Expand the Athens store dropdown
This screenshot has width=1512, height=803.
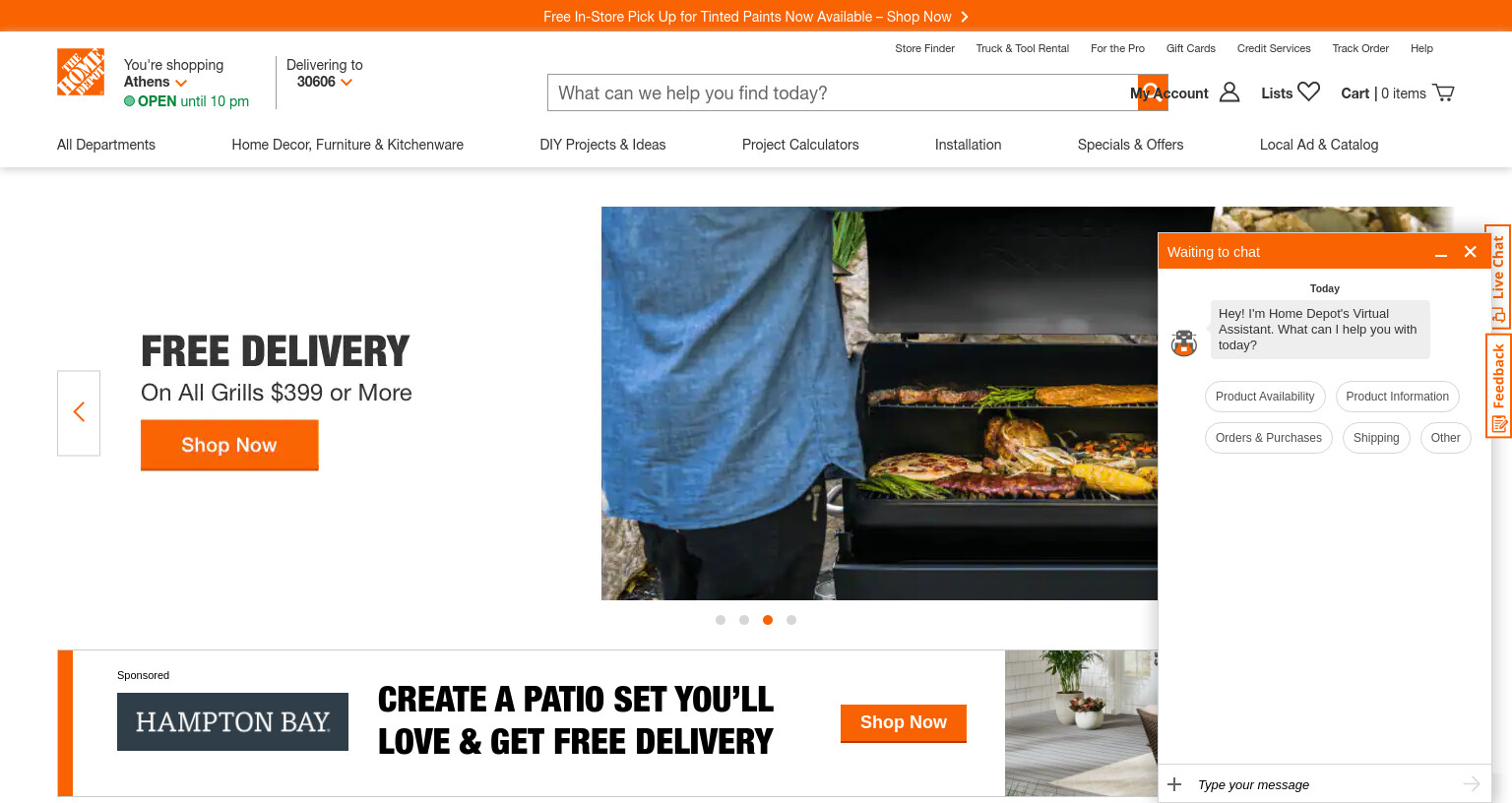tap(156, 82)
